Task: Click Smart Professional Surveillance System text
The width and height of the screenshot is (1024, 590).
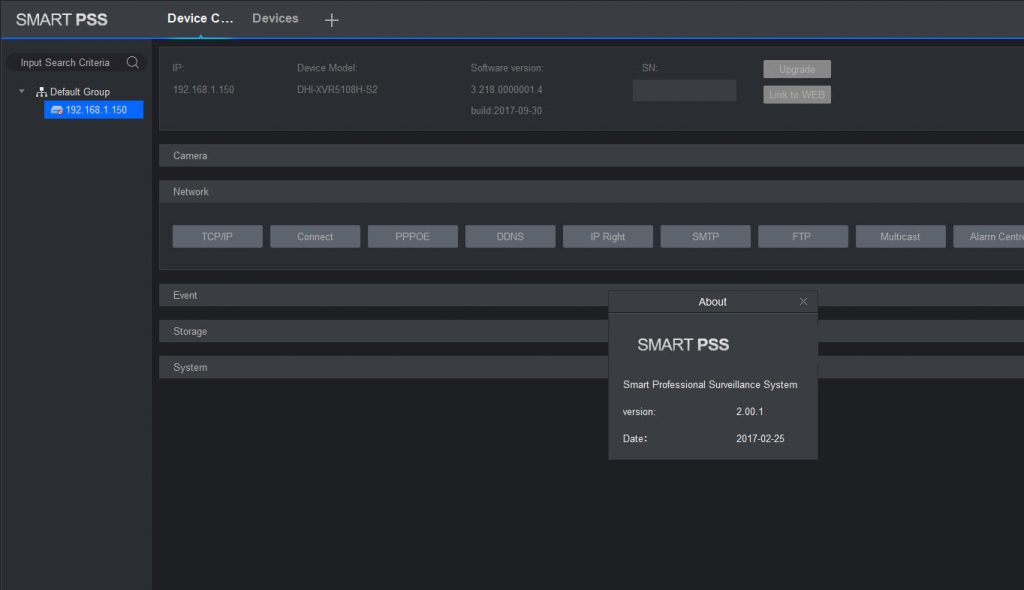Action: click(710, 385)
